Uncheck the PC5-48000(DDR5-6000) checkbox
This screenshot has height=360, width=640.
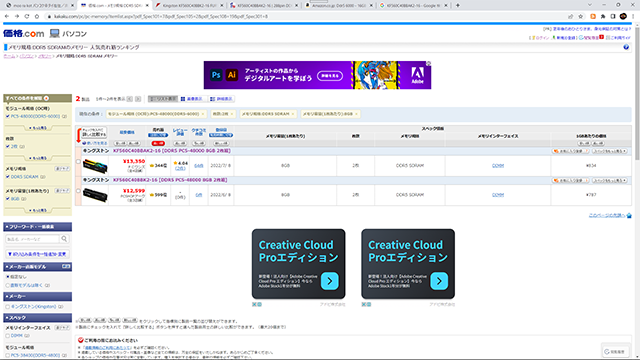(x=7, y=116)
